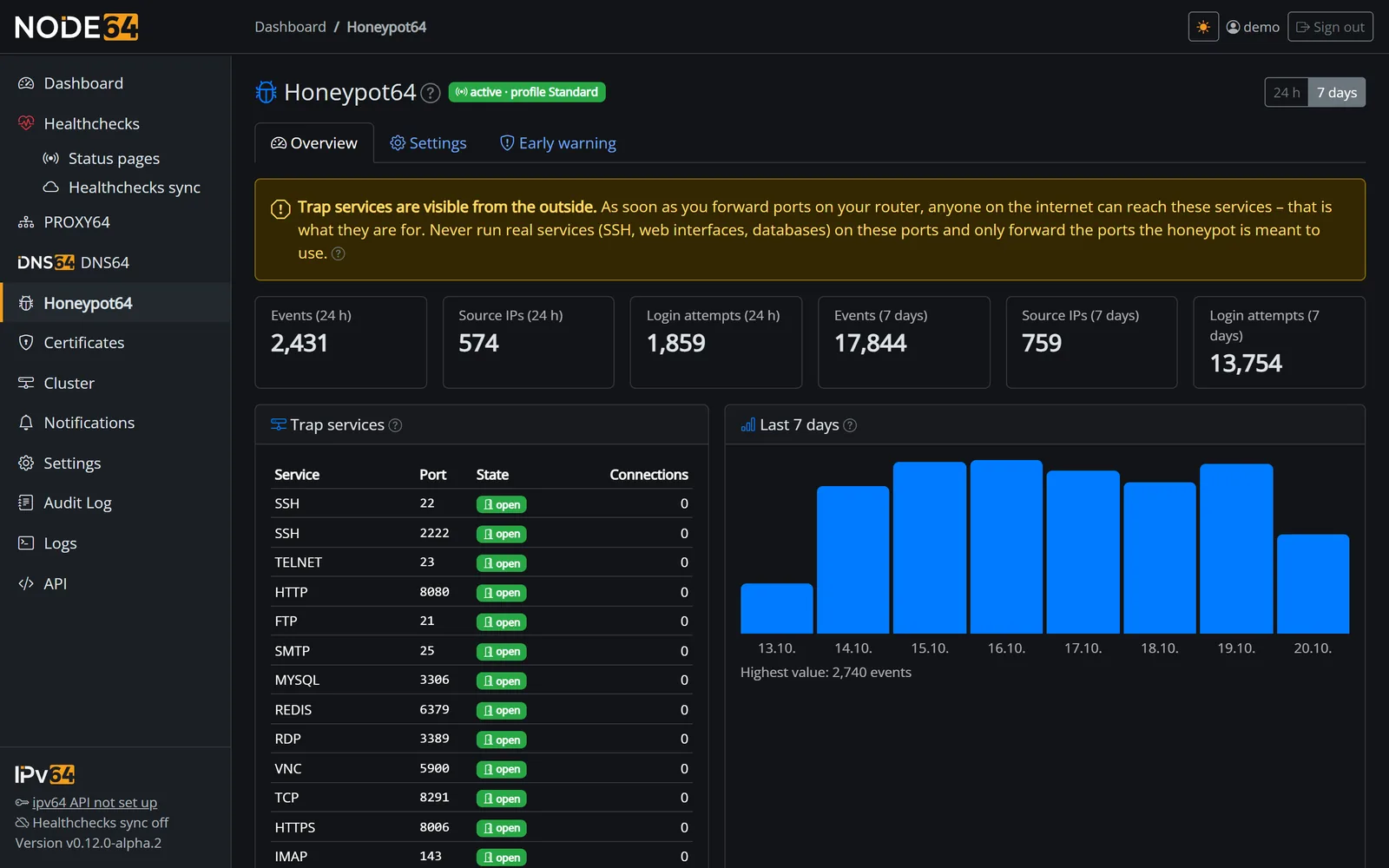Click the Settings gear icon in sidebar
This screenshot has height=868, width=1389.
point(26,463)
